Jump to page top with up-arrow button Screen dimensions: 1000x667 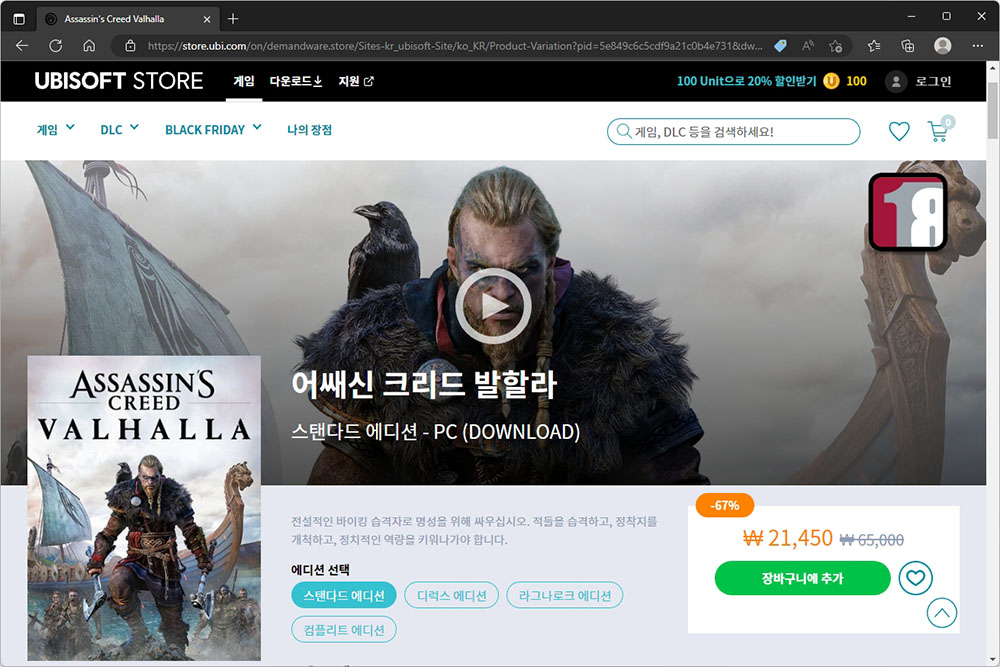point(941,613)
